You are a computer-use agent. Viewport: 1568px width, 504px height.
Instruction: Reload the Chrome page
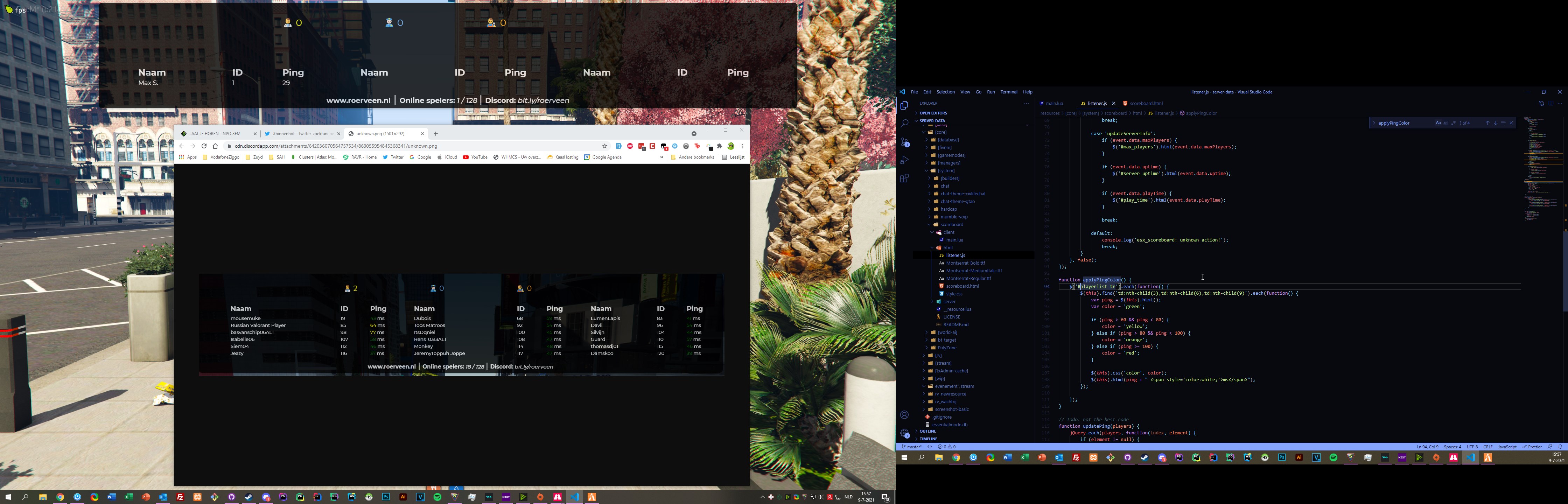click(204, 146)
